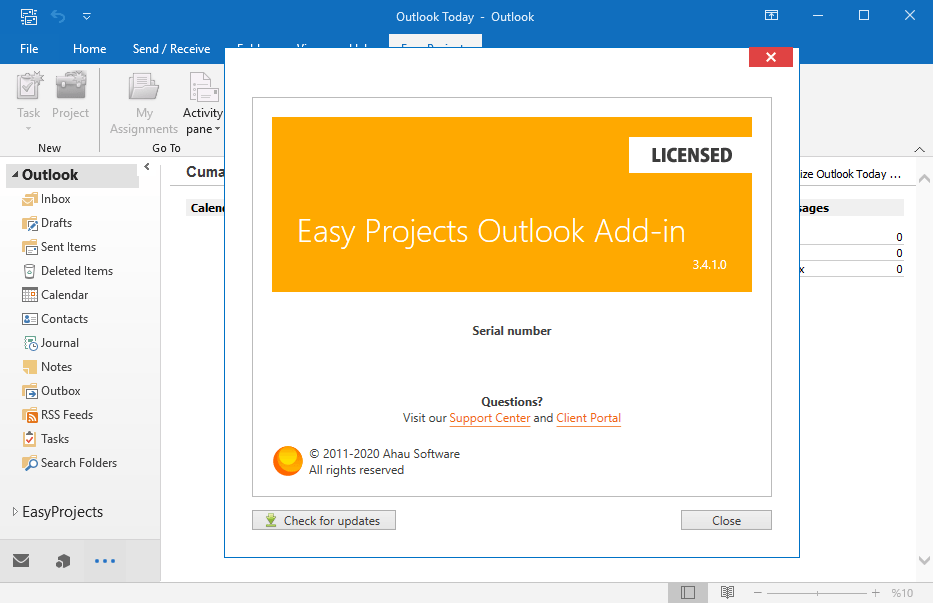The height and width of the screenshot is (603, 933).
Task: Click the Sent Items folder icon
Action: [30, 247]
